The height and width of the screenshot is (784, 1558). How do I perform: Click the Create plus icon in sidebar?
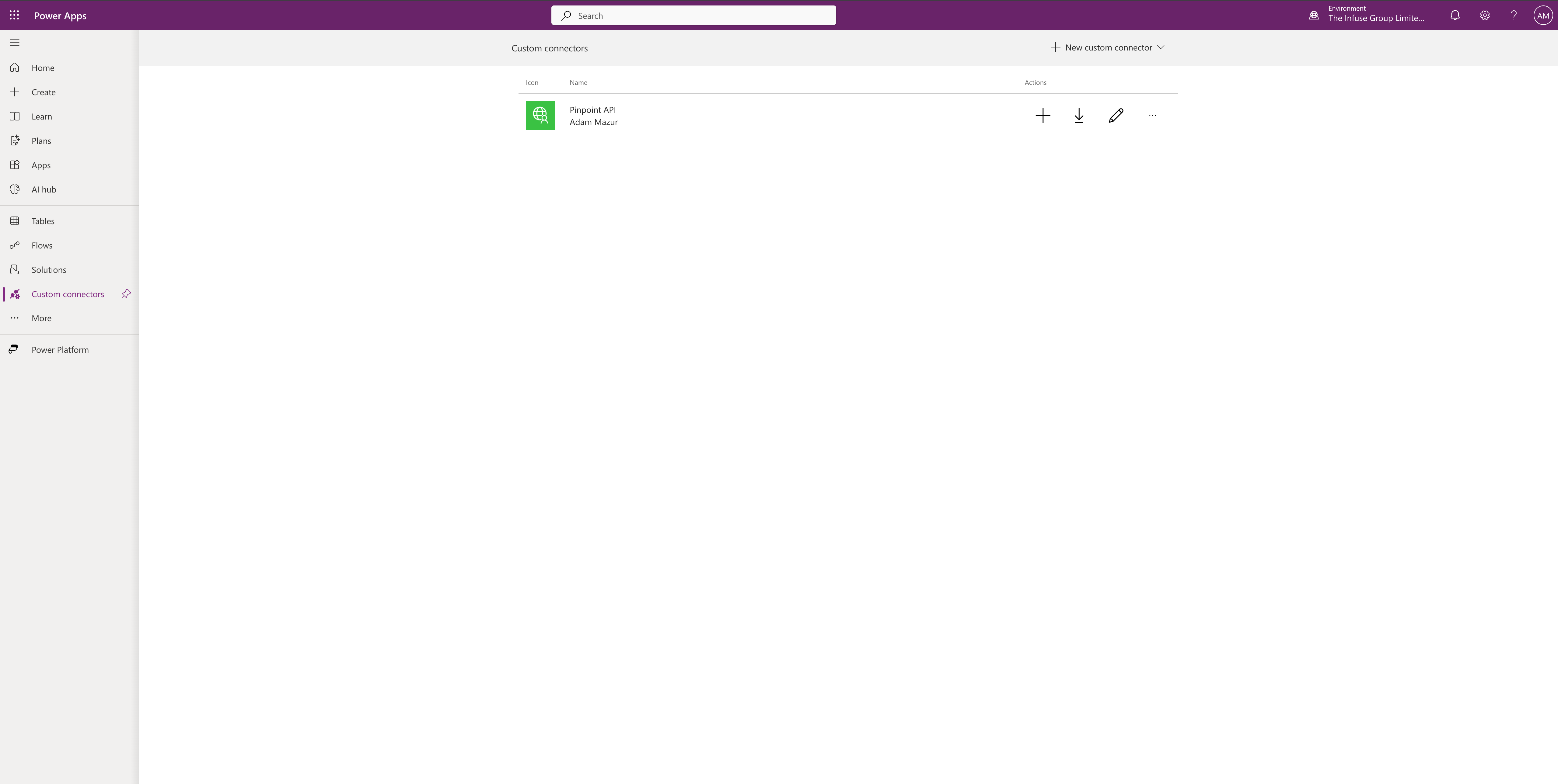click(15, 92)
